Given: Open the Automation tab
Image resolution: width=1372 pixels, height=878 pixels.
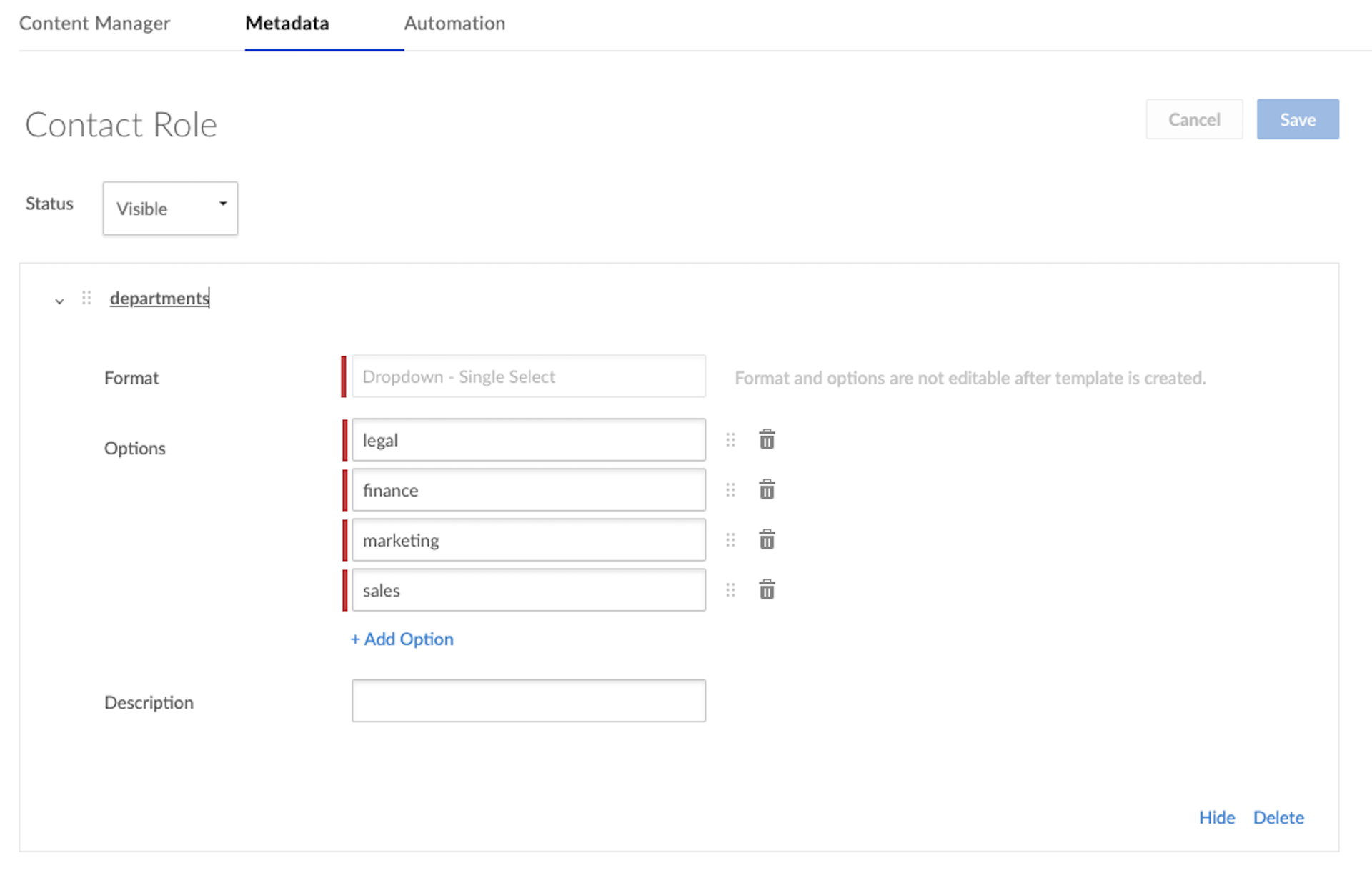Looking at the screenshot, I should point(454,24).
